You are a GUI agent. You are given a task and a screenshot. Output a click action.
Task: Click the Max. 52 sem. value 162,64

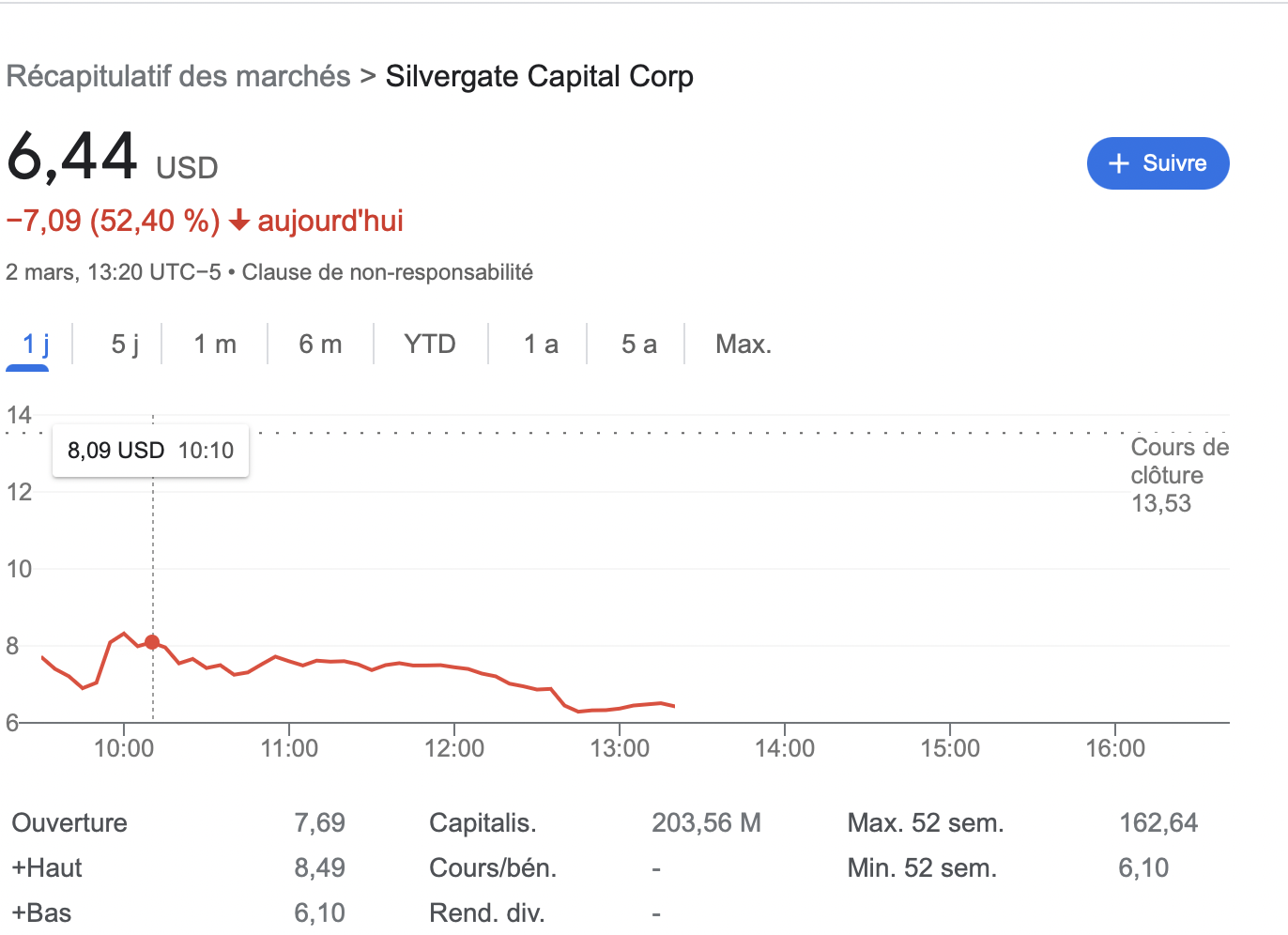pos(1158,823)
